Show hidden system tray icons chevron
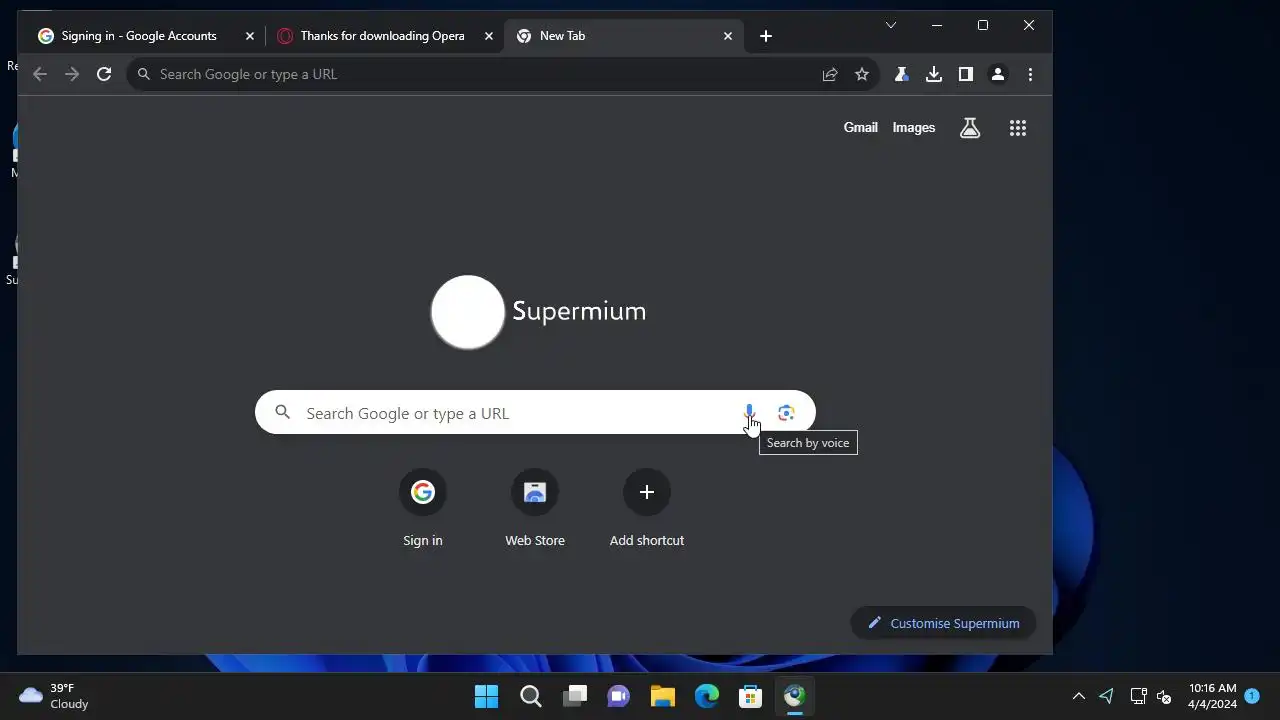This screenshot has width=1280, height=720. (1079, 696)
